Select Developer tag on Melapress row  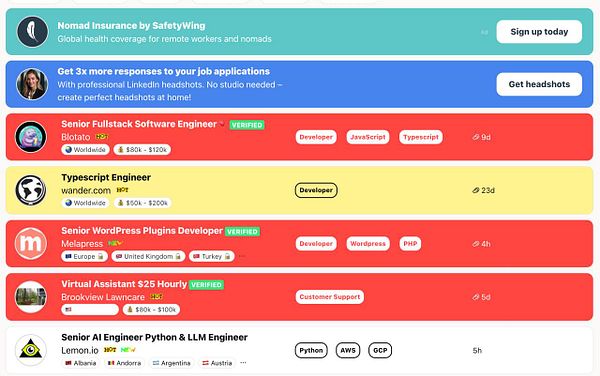[x=316, y=244]
